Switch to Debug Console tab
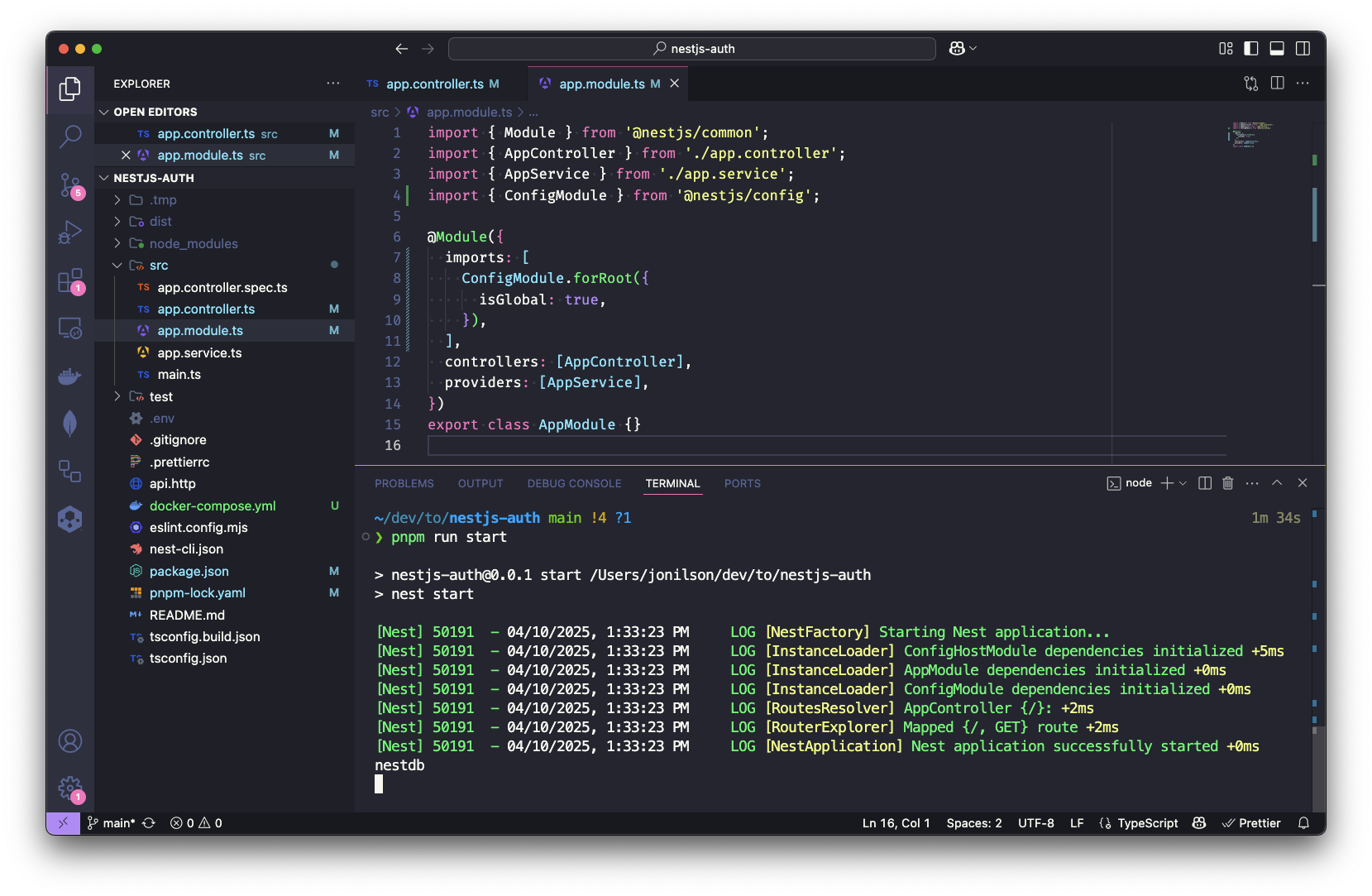The height and width of the screenshot is (896, 1372). point(575,483)
